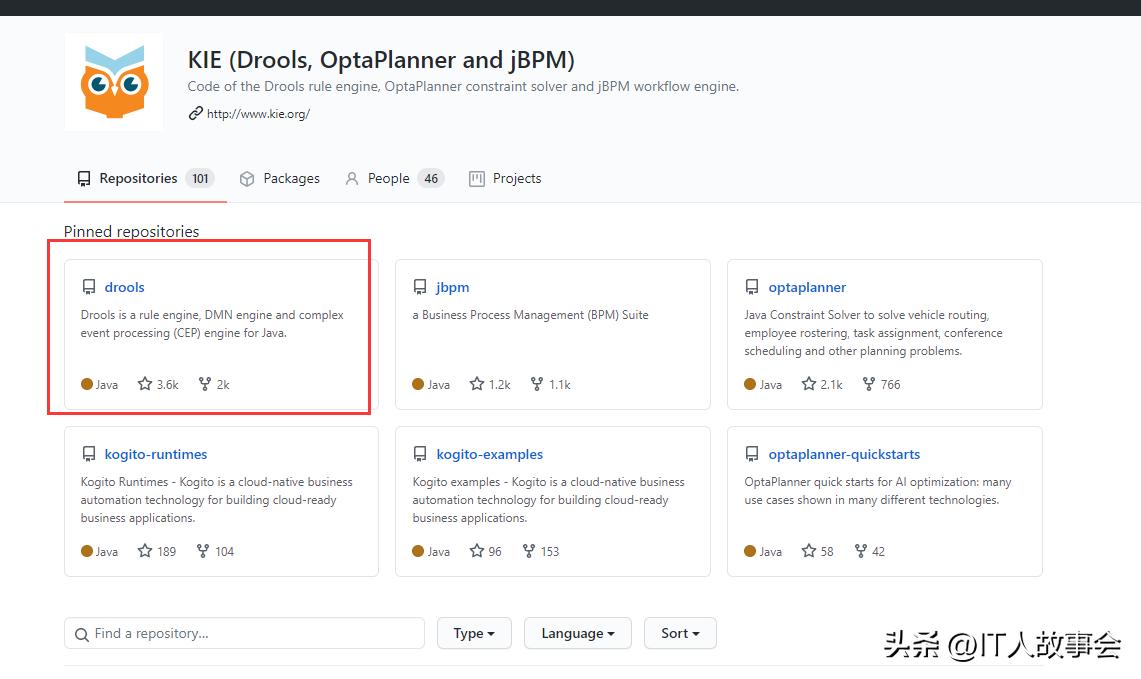The image size is (1141, 679).
Task: Expand the Language filter dropdown
Action: point(577,633)
